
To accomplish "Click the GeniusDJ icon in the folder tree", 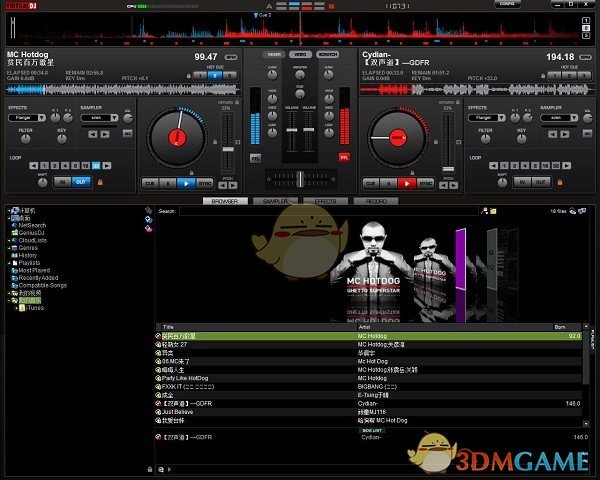I will (x=15, y=233).
